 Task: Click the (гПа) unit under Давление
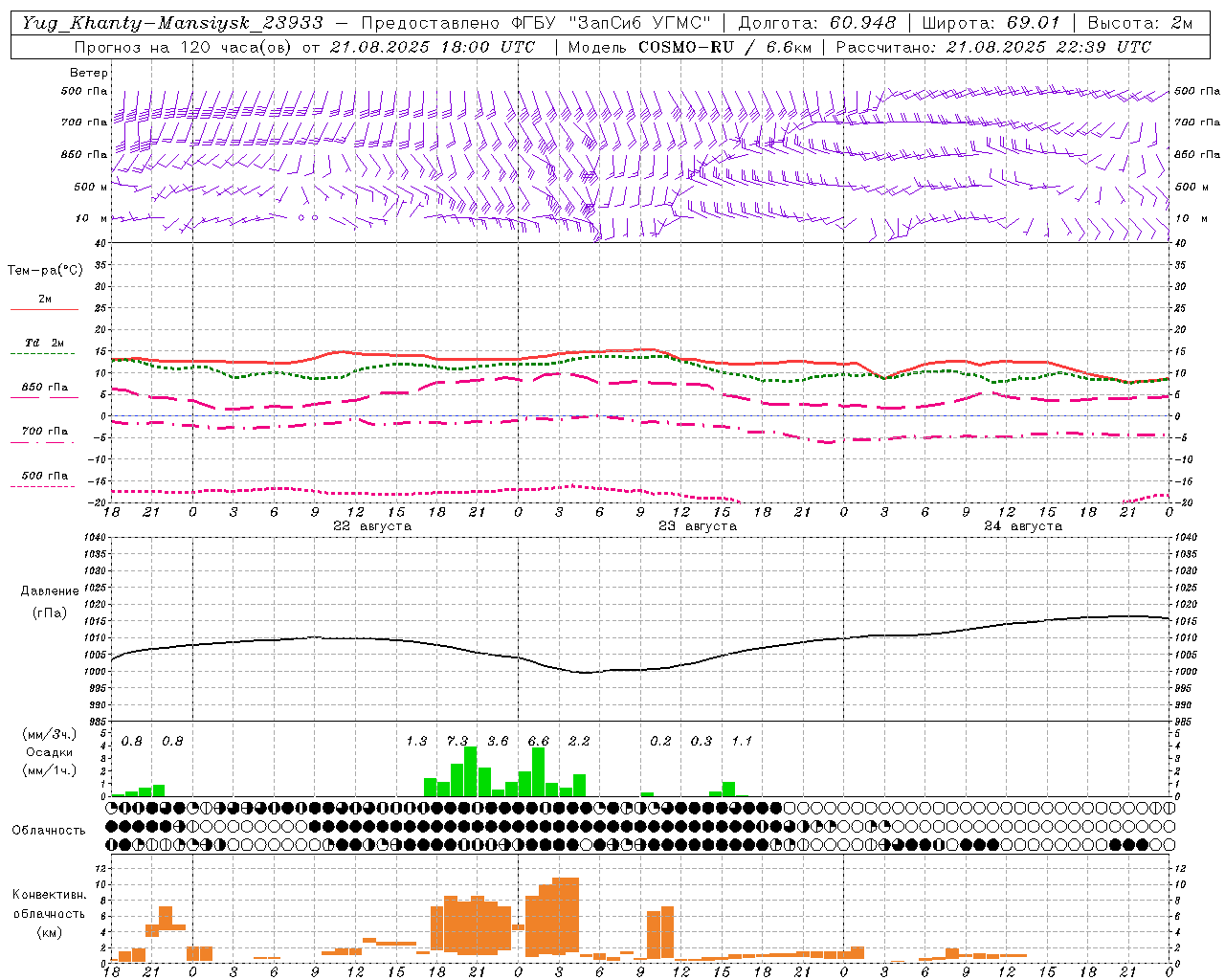(x=50, y=613)
